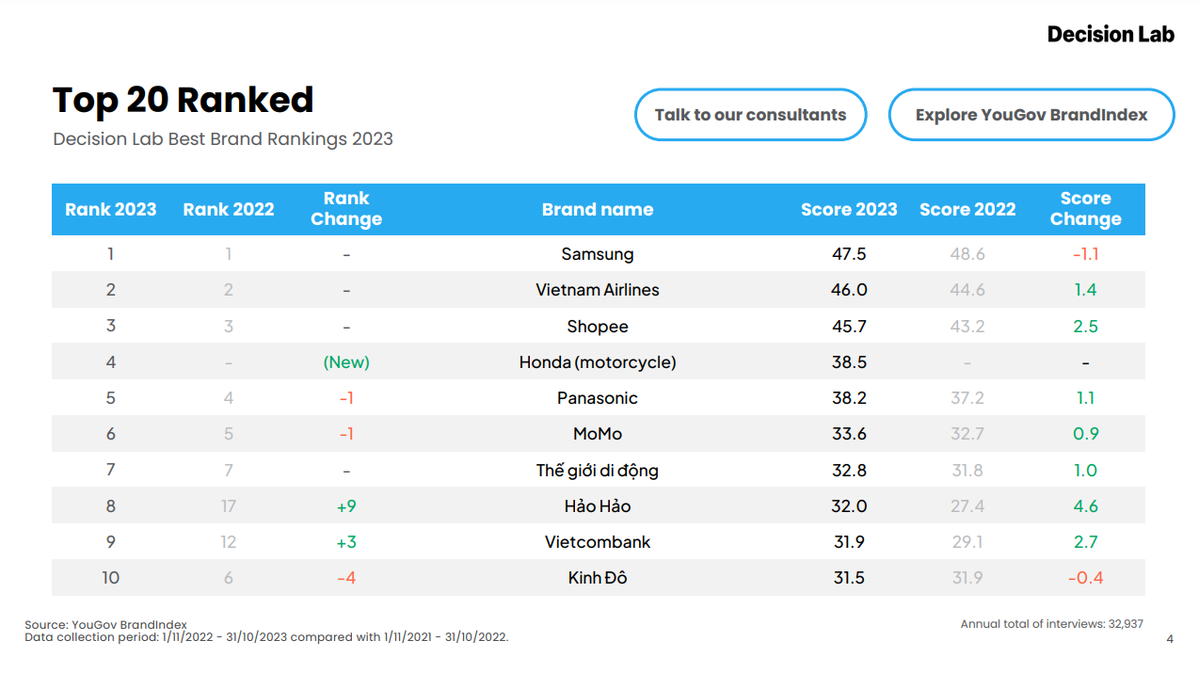The width and height of the screenshot is (1199, 673).
Task: Select the Vietcombank brand name
Action: click(597, 542)
